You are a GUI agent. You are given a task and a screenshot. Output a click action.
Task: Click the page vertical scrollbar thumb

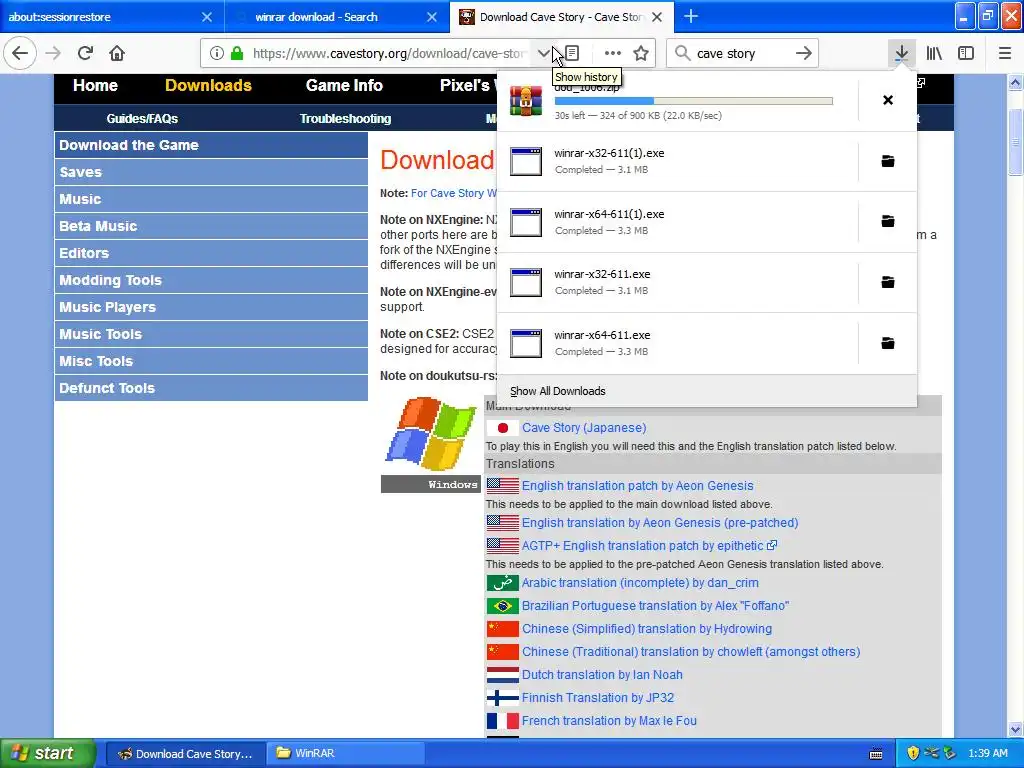click(x=1015, y=142)
